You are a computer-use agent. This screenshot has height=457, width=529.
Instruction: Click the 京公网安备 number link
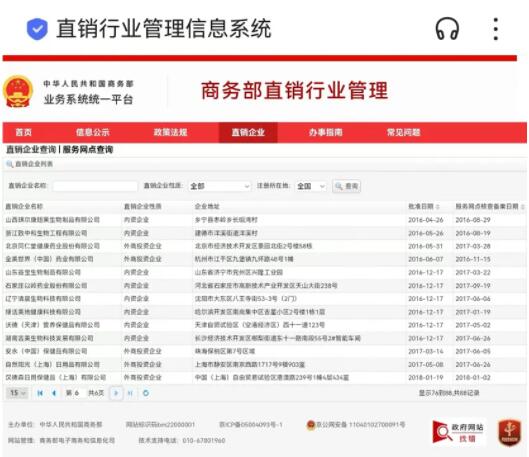click(360, 425)
